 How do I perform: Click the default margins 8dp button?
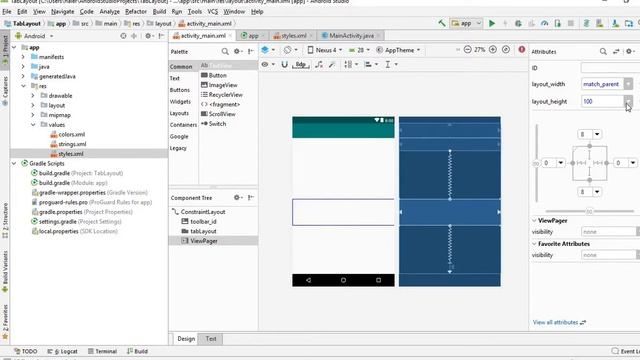tap(300, 64)
